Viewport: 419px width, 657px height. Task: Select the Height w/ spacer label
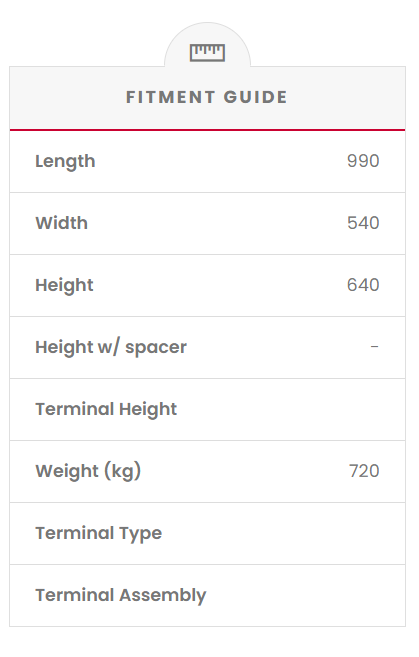(111, 347)
